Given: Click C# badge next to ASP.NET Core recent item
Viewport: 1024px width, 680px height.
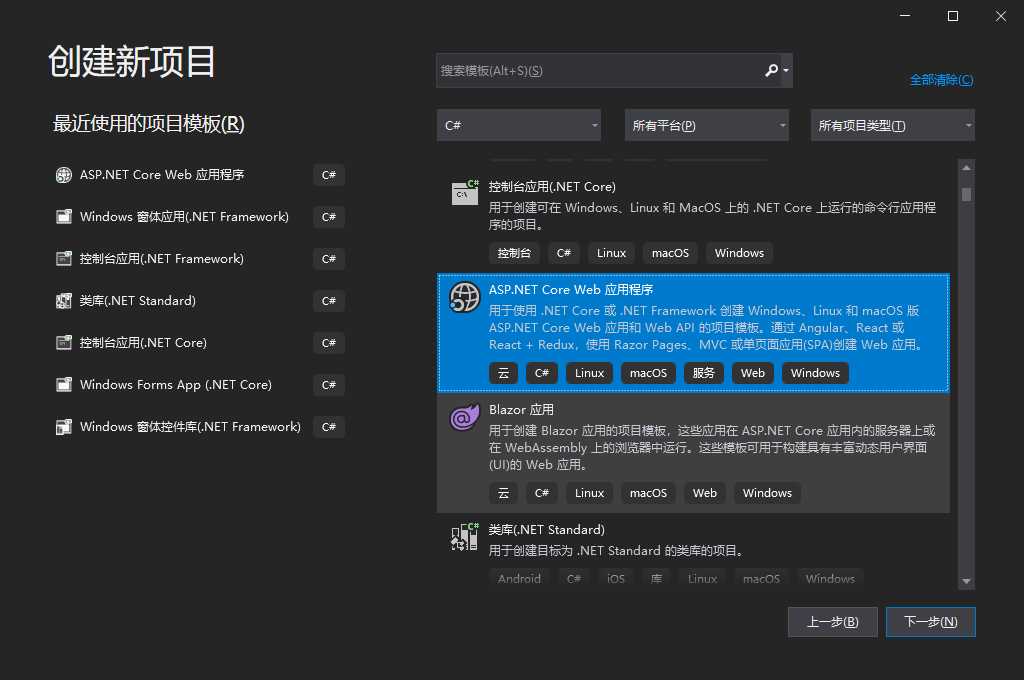Looking at the screenshot, I should [328, 175].
